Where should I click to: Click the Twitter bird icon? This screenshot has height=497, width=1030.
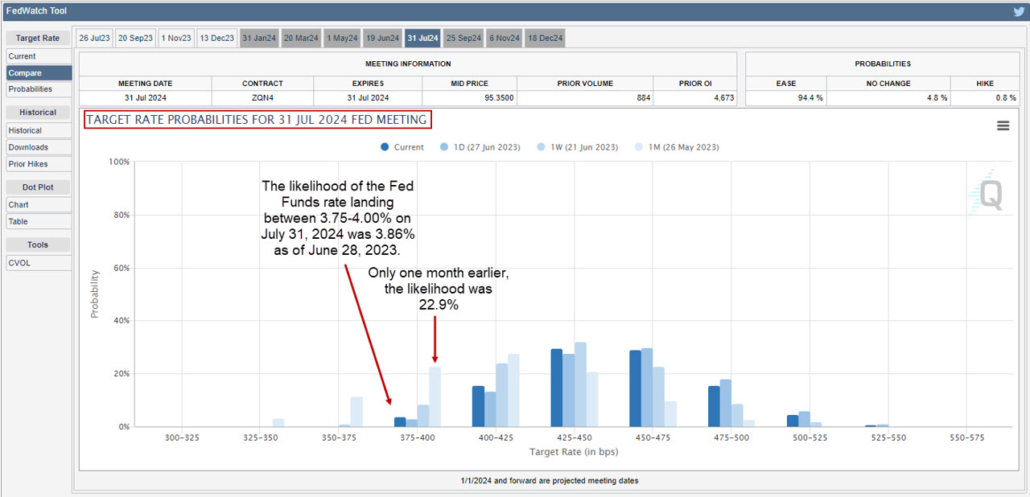1019,11
